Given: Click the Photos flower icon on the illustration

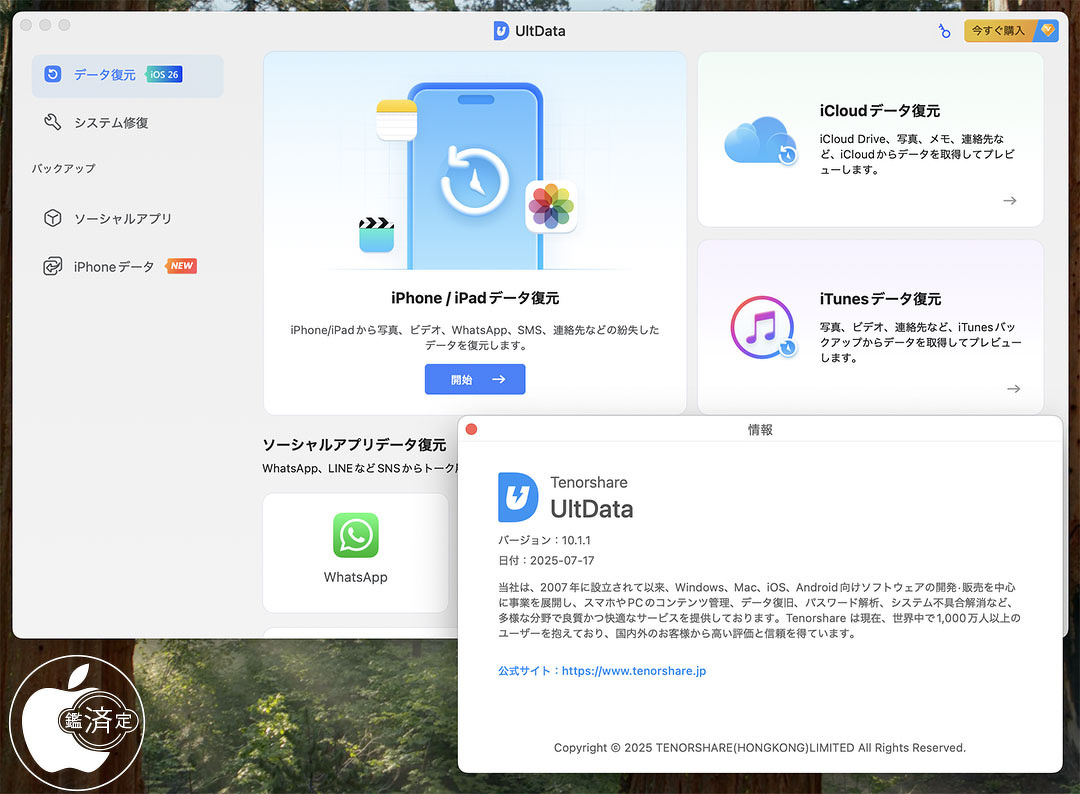Looking at the screenshot, I should pyautogui.click(x=551, y=206).
